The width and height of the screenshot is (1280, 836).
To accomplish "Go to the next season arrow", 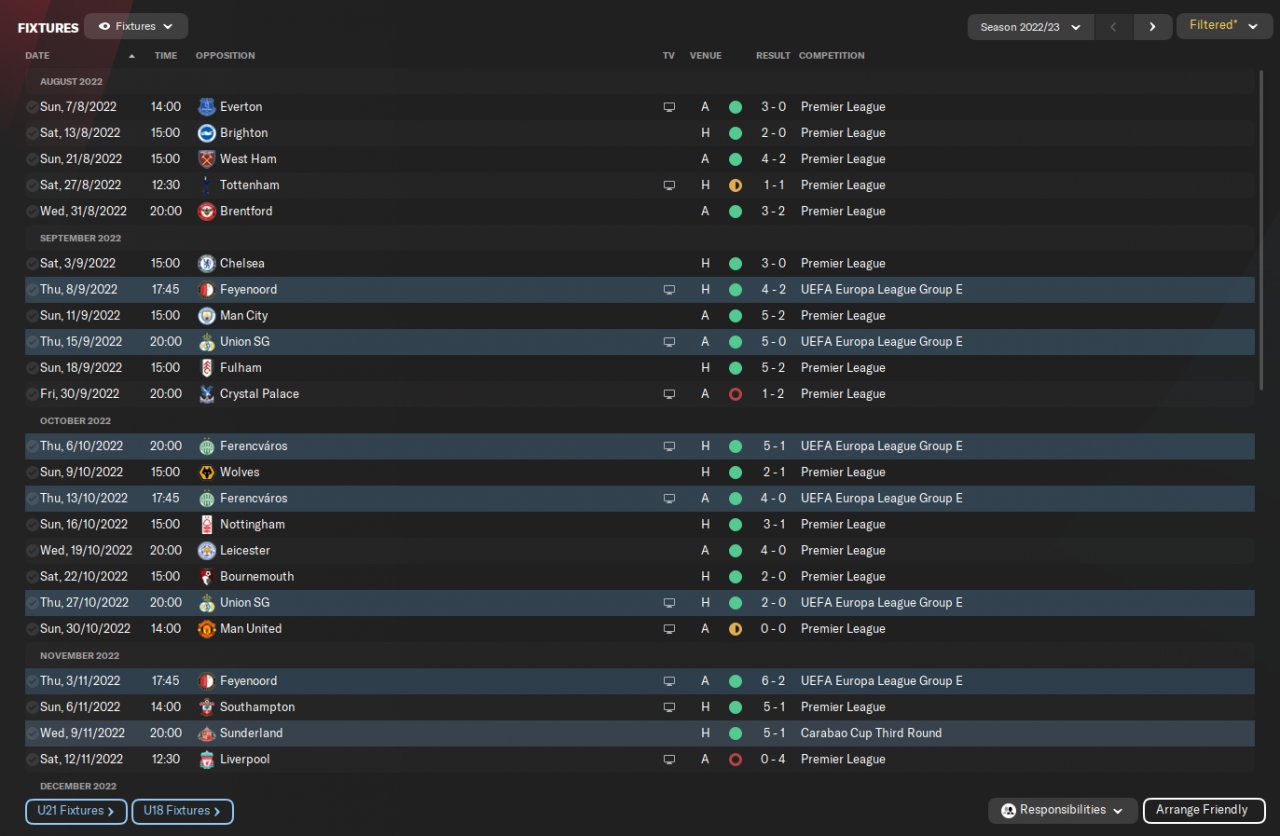I will [1152, 27].
